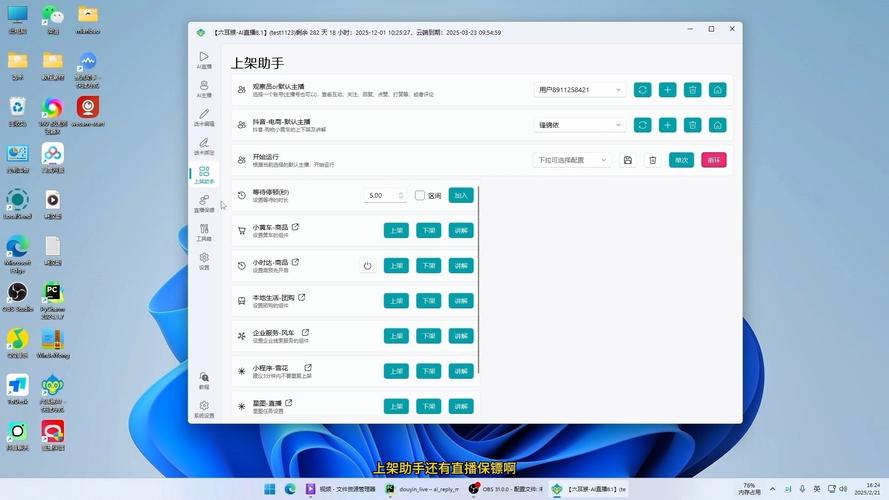Screen dimensions: 889x500
Task: Add an account in the 观察员 row
Action: pos(667,90)
